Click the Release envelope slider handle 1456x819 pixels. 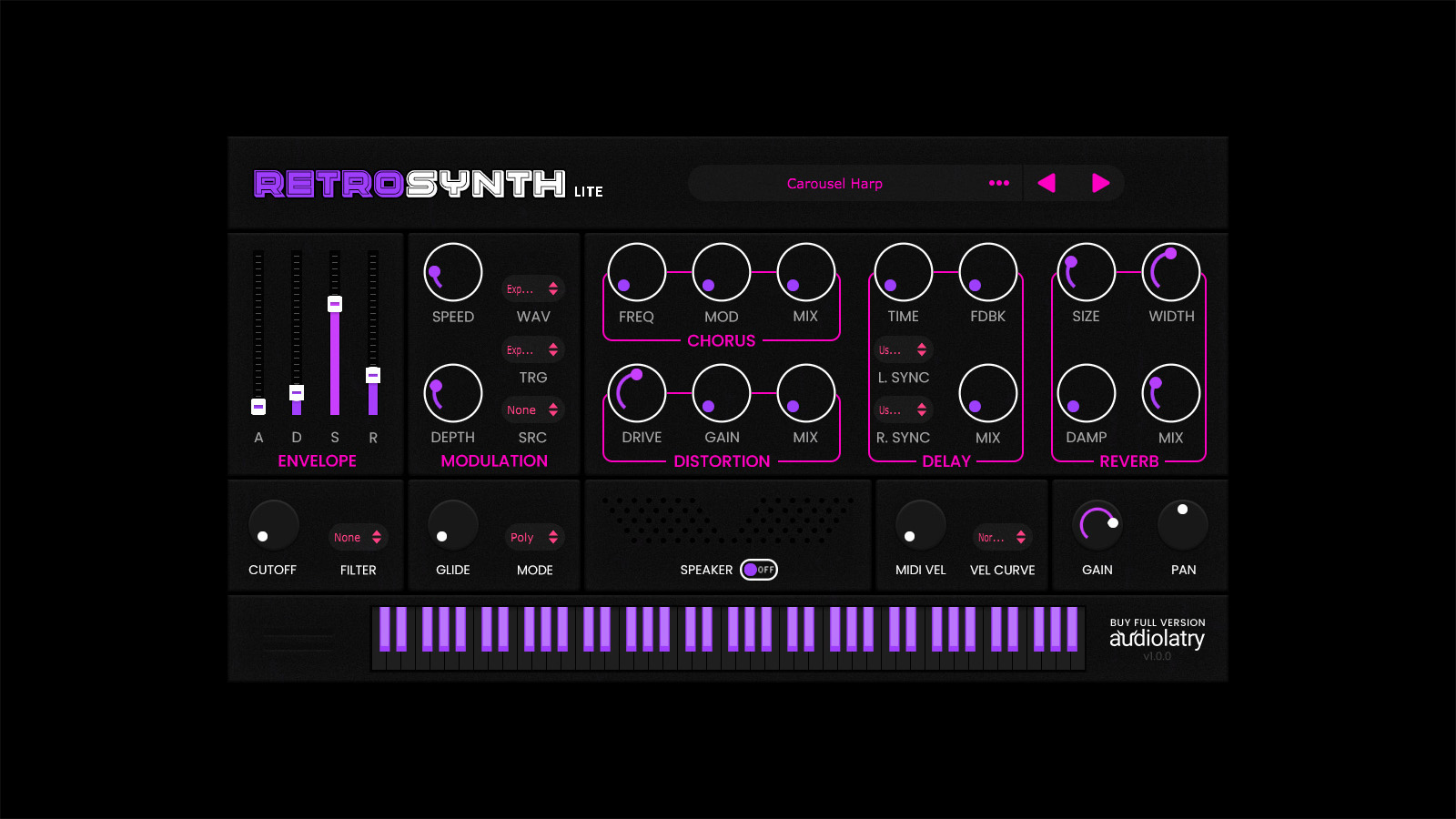point(373,375)
